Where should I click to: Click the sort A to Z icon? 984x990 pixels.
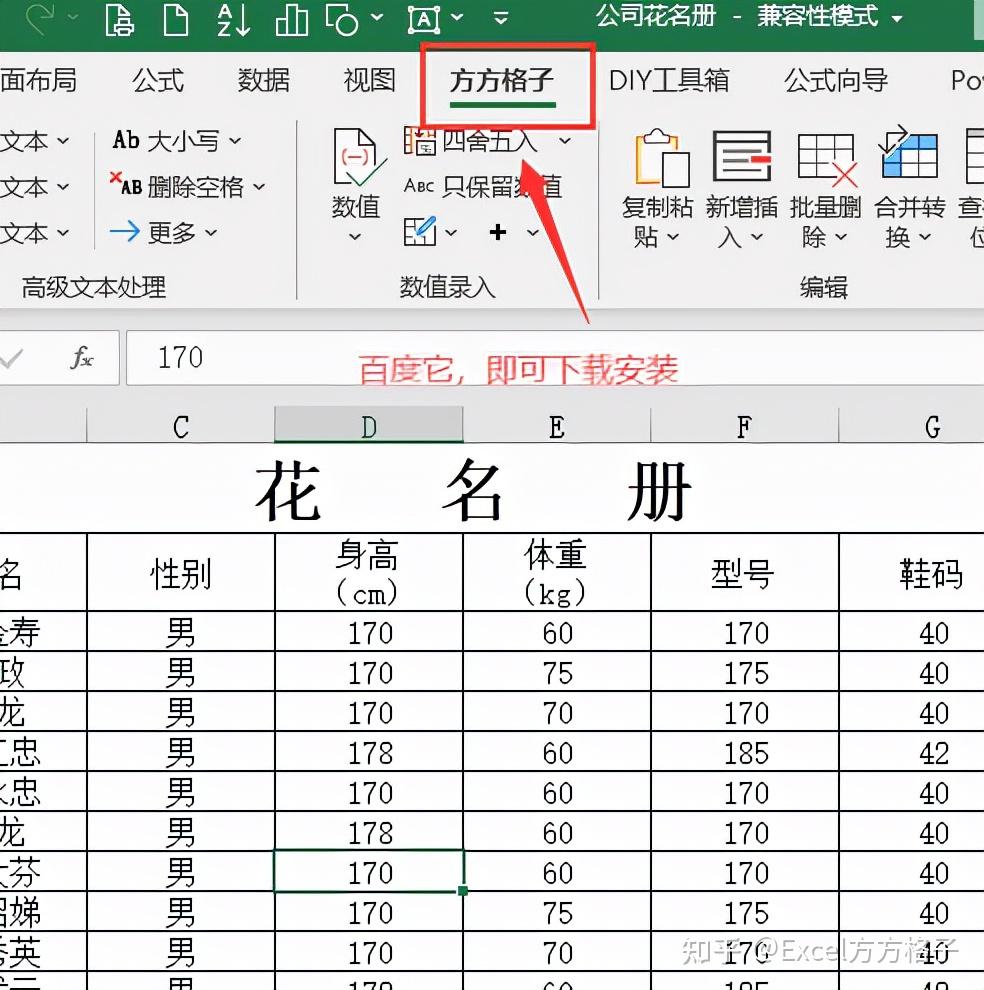point(233,19)
